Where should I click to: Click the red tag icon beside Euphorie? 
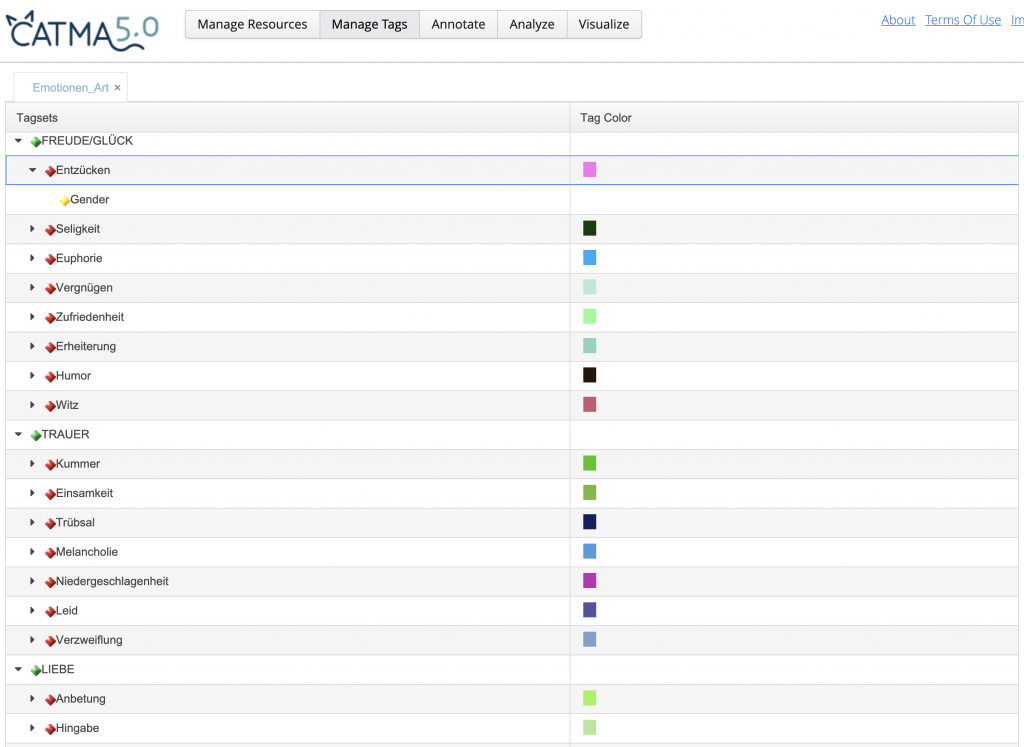click(50, 259)
